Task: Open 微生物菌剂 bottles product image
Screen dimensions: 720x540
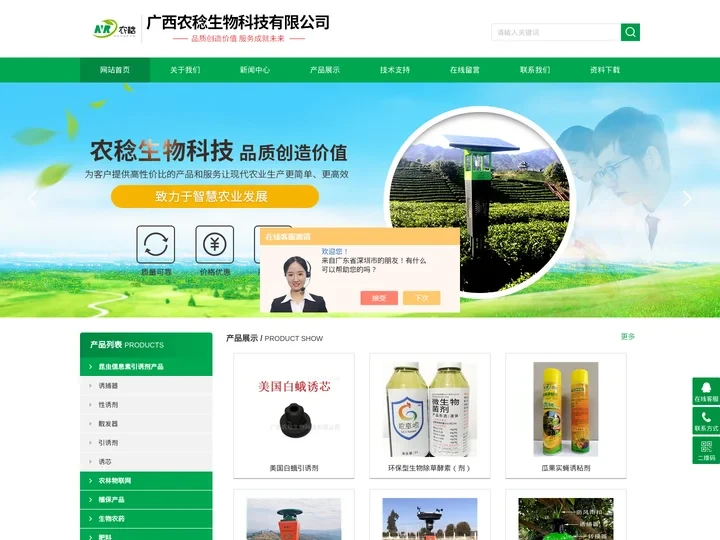Action: [430, 409]
